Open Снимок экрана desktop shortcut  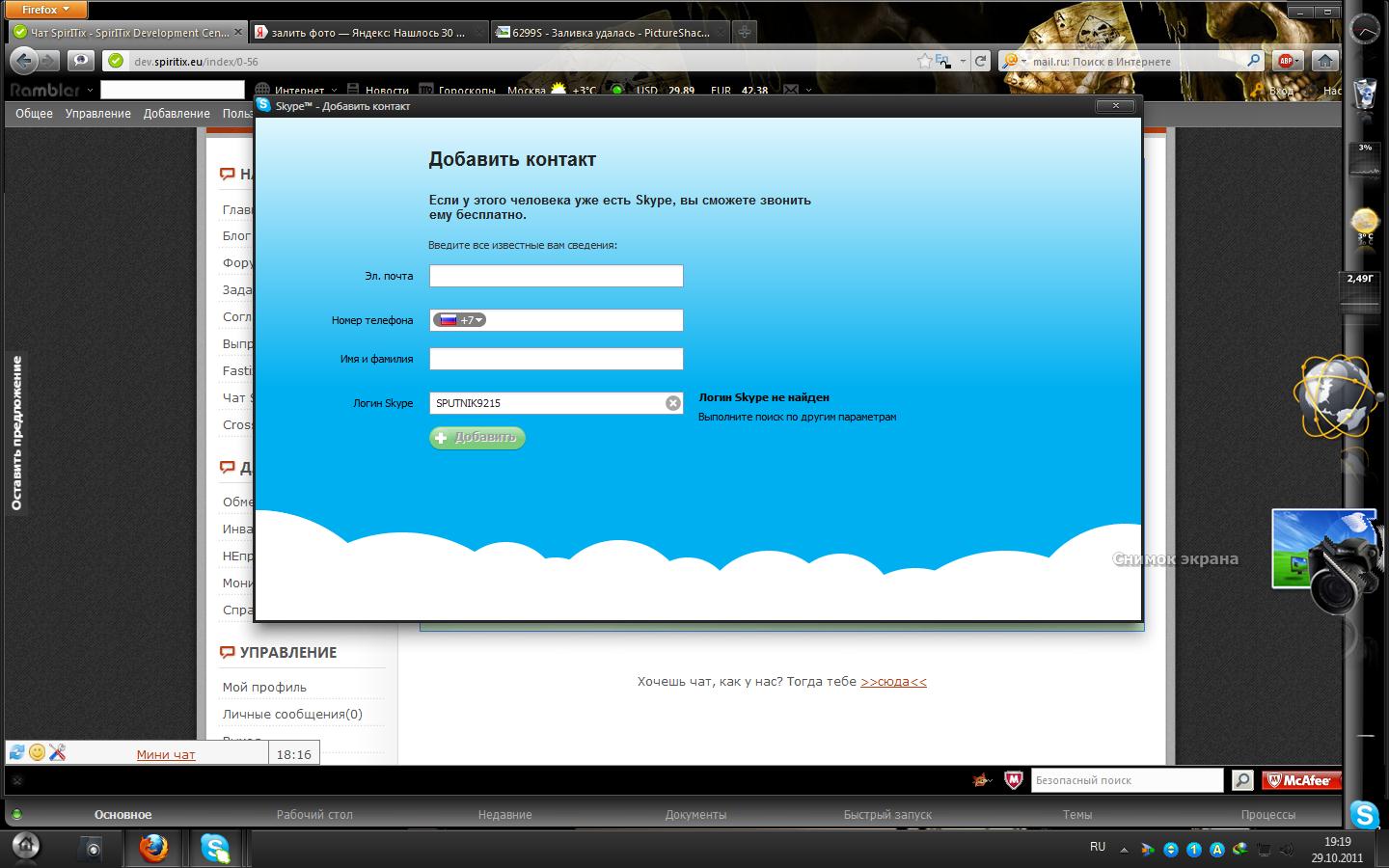coord(1323,559)
